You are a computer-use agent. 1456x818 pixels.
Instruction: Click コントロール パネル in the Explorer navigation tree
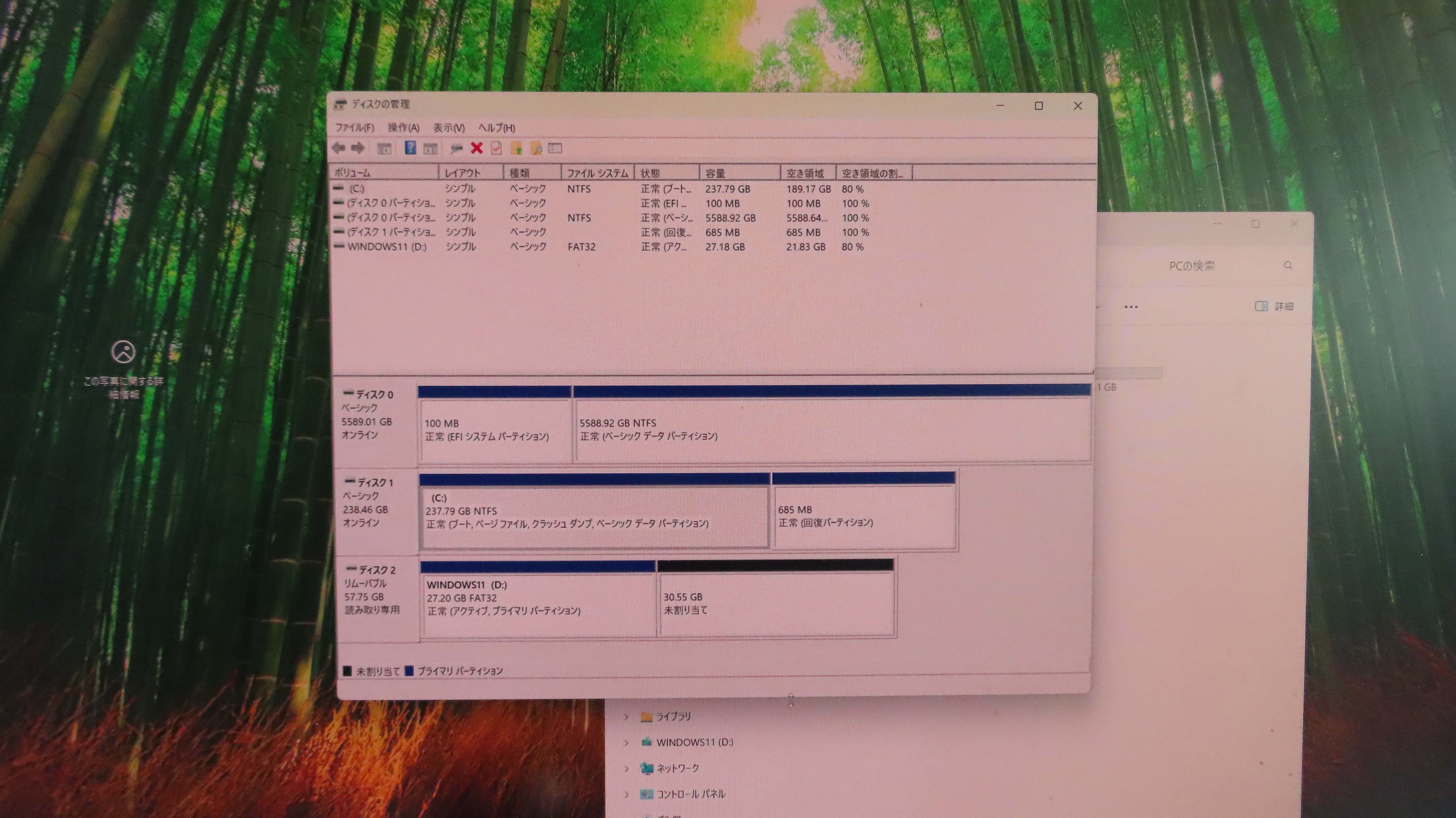691,794
